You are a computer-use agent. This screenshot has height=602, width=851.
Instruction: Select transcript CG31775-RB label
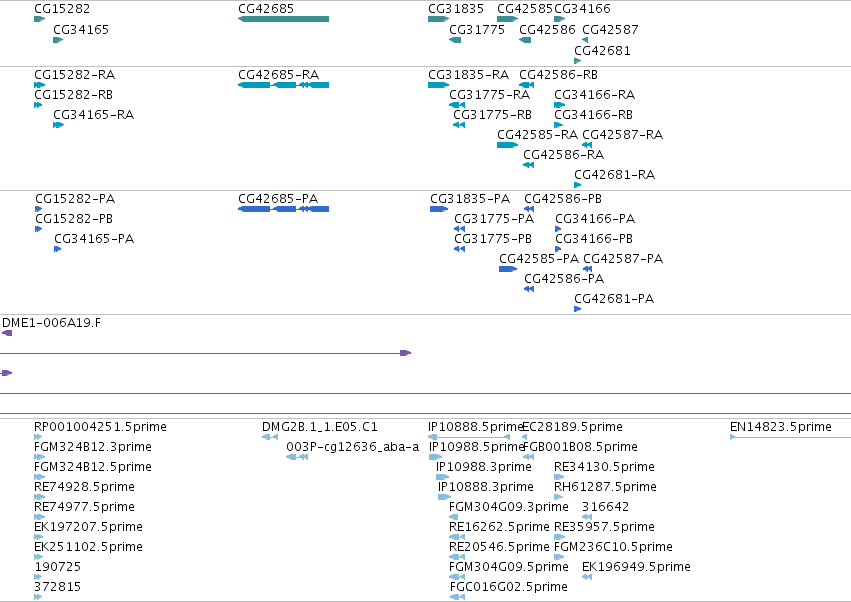[492, 115]
